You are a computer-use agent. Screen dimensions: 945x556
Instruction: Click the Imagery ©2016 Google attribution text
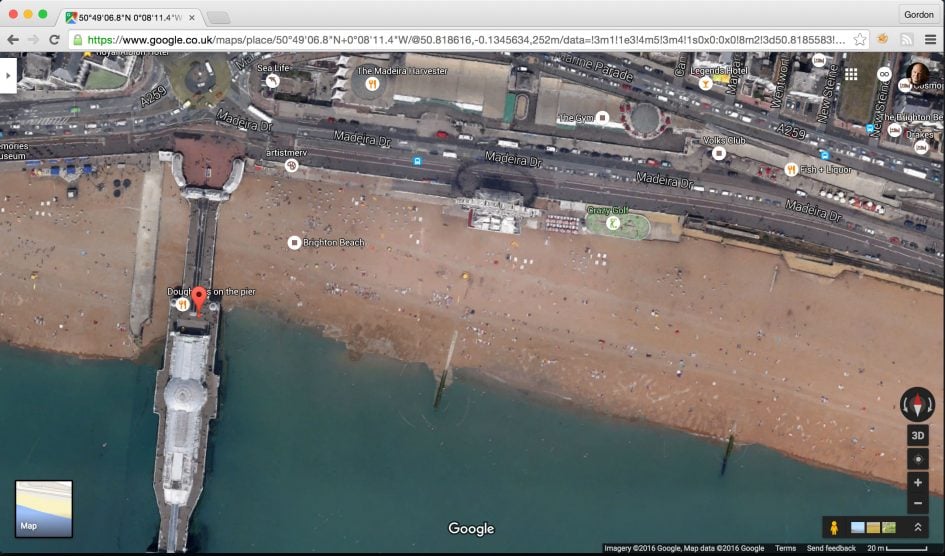point(642,548)
